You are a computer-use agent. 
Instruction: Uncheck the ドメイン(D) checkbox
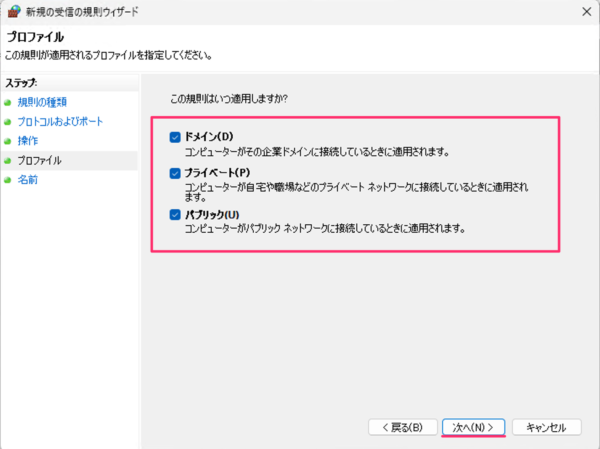(175, 137)
